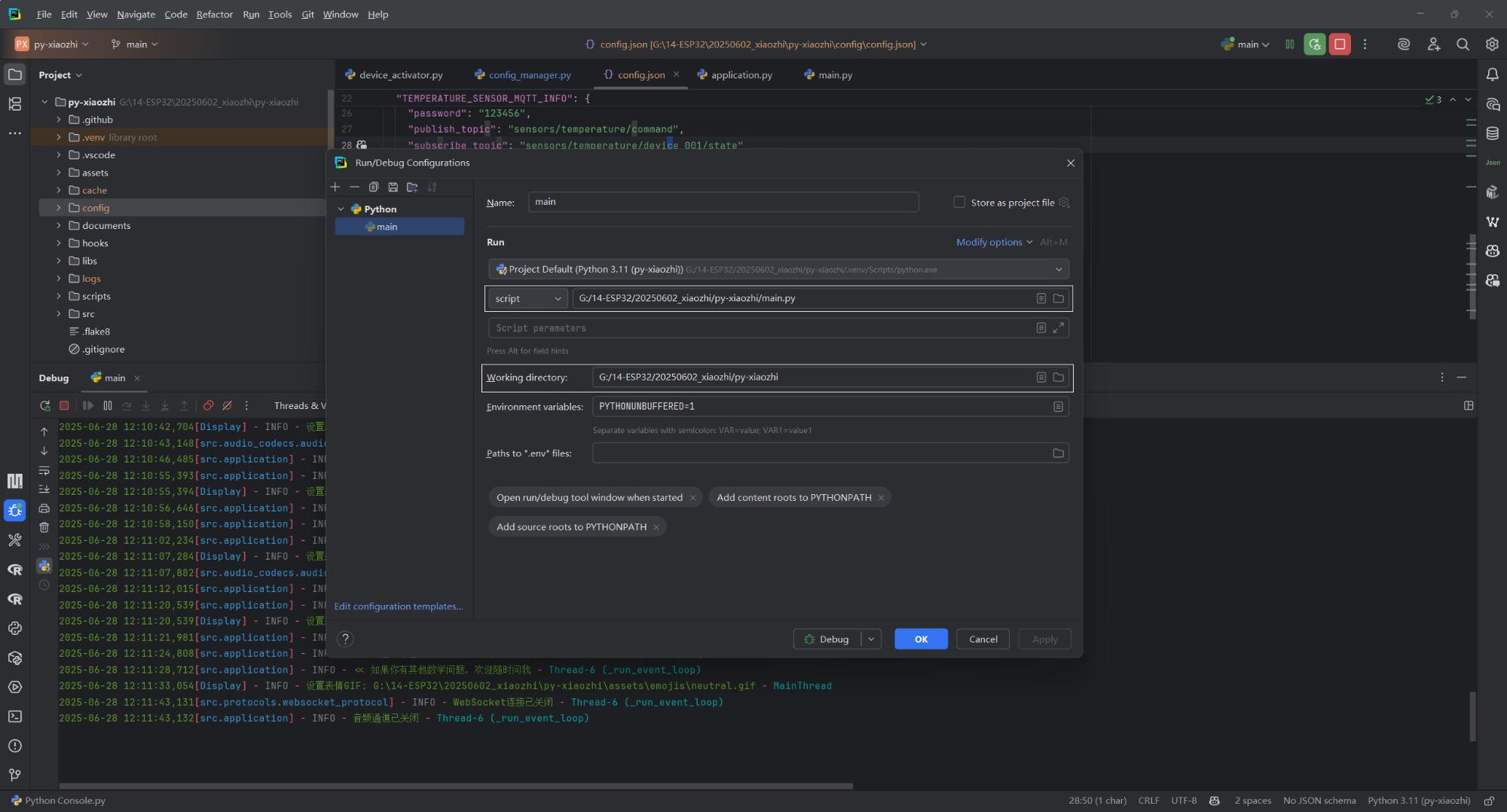Open the Database tool window icon

pos(1492,133)
